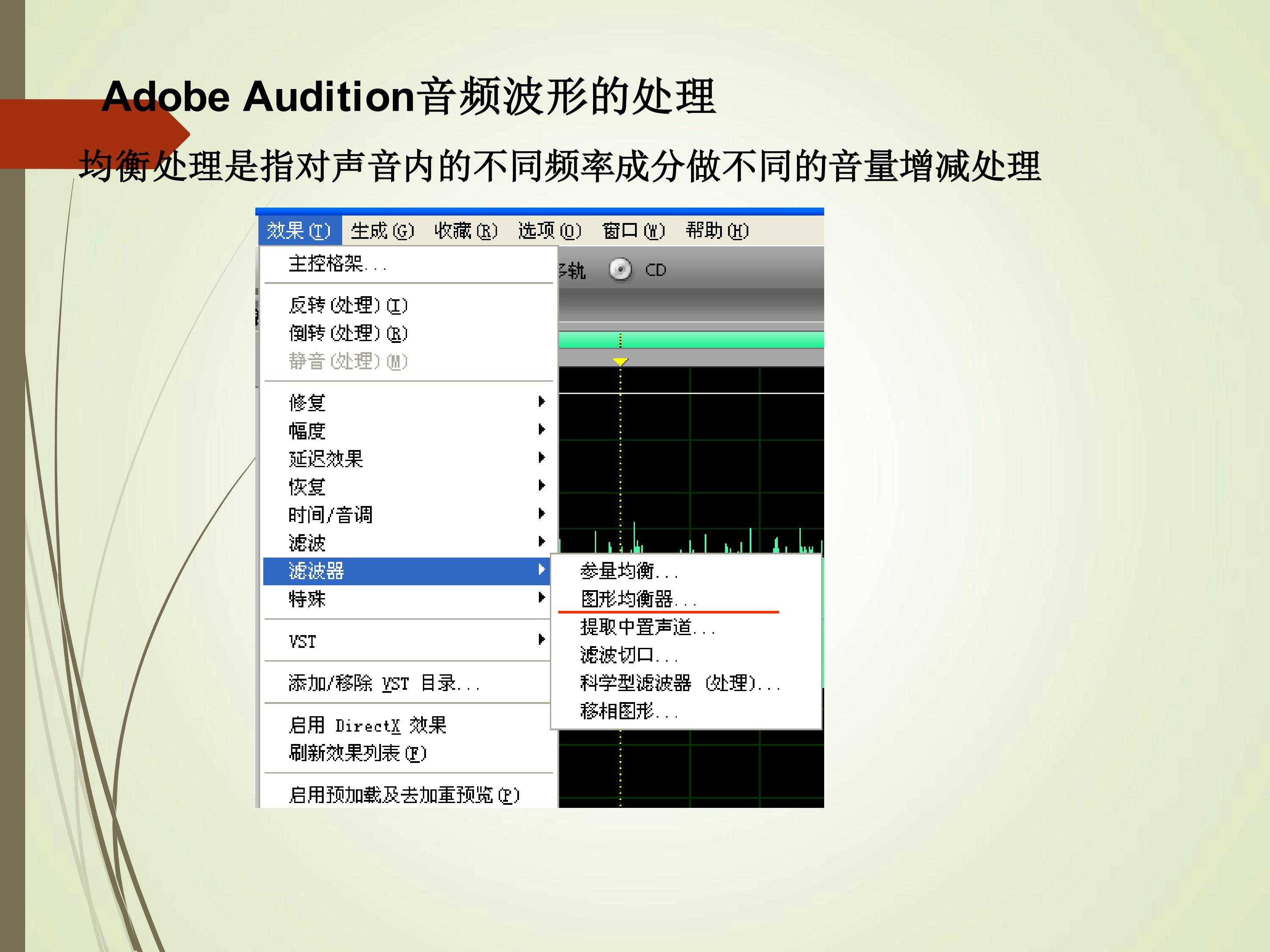Toggle 启用预加载及去加重预览(P) option

click(407, 795)
